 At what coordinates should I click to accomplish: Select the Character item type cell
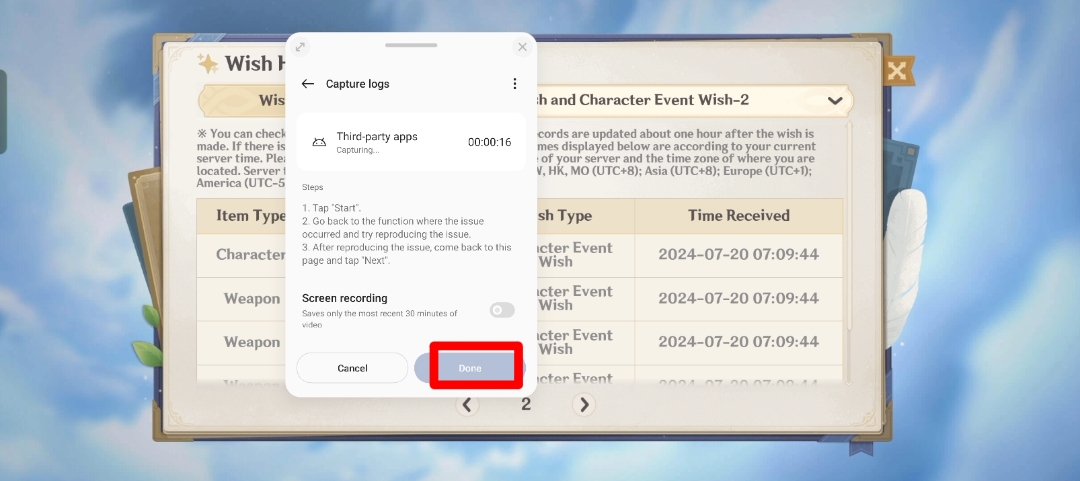pyautogui.click(x=242, y=255)
